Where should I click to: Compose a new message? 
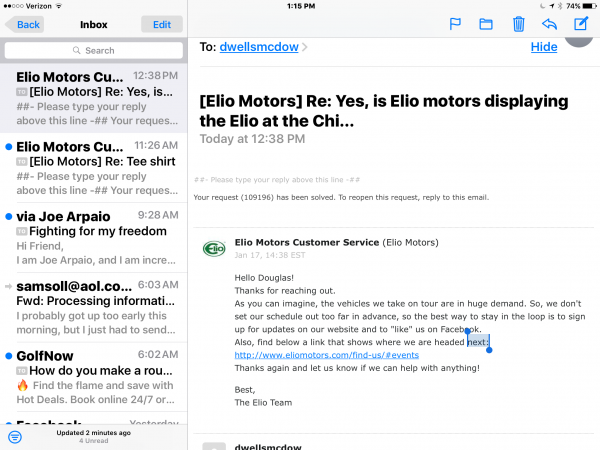coord(580,24)
